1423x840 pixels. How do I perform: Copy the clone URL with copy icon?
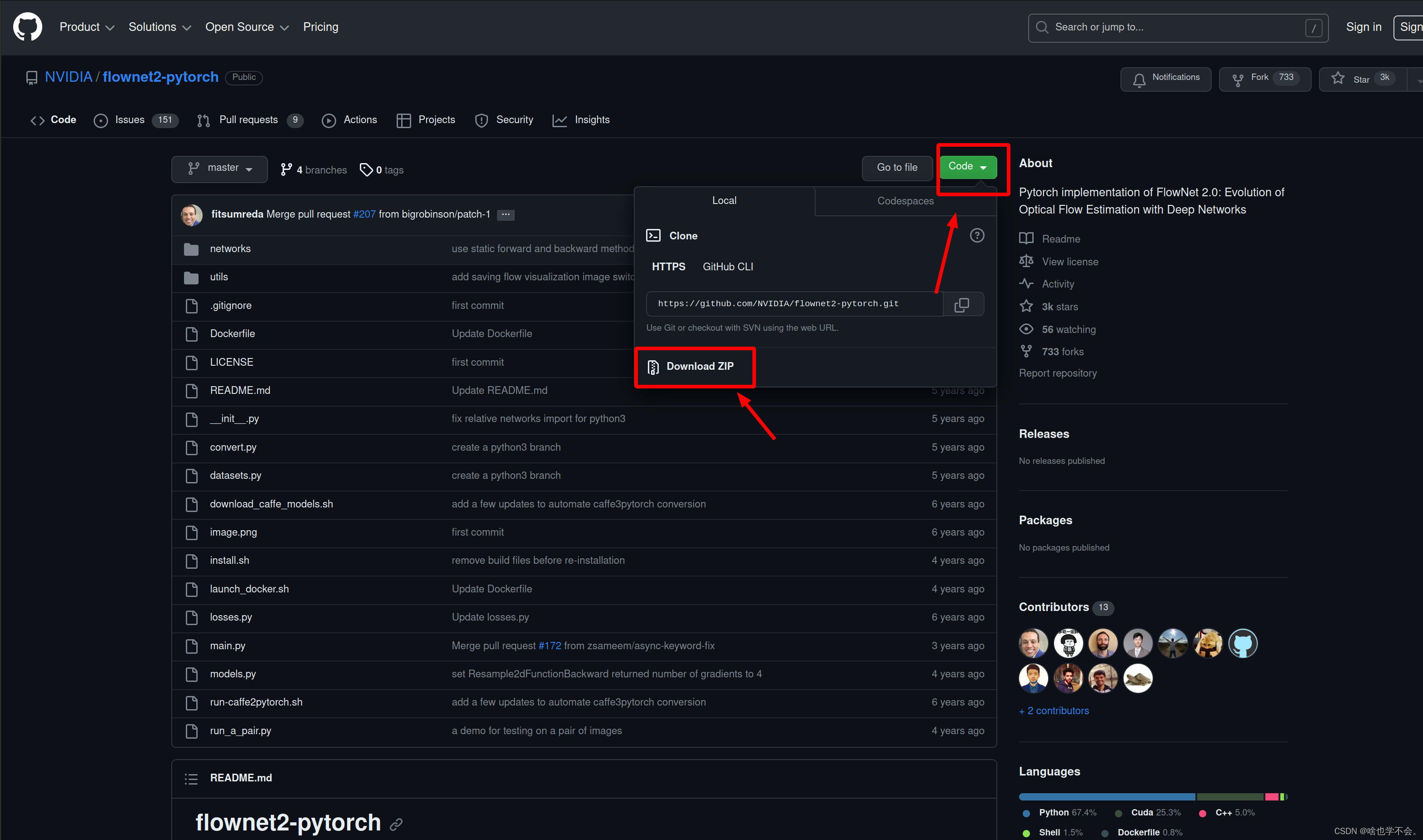pos(962,304)
